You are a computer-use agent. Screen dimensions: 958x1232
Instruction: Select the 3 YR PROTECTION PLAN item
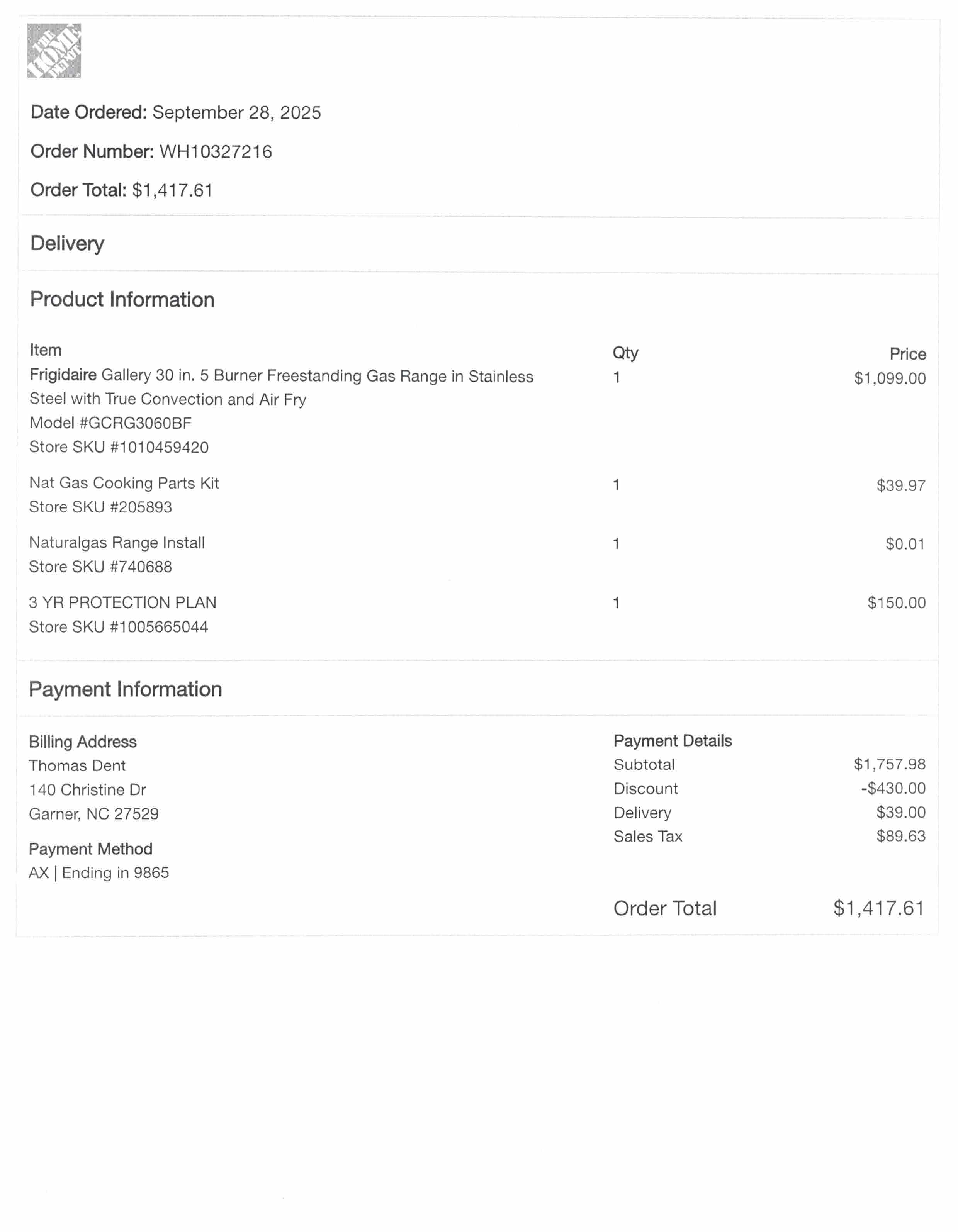(x=122, y=602)
